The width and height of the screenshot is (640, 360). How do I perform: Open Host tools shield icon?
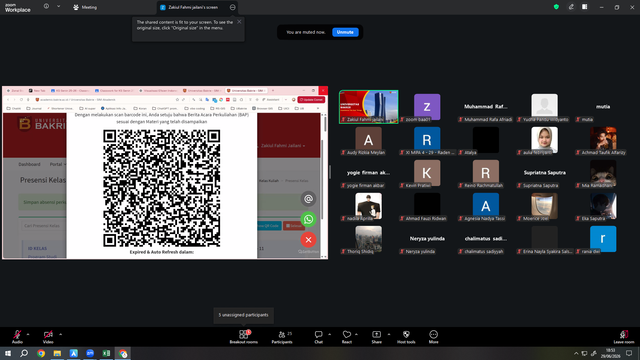coord(406,334)
